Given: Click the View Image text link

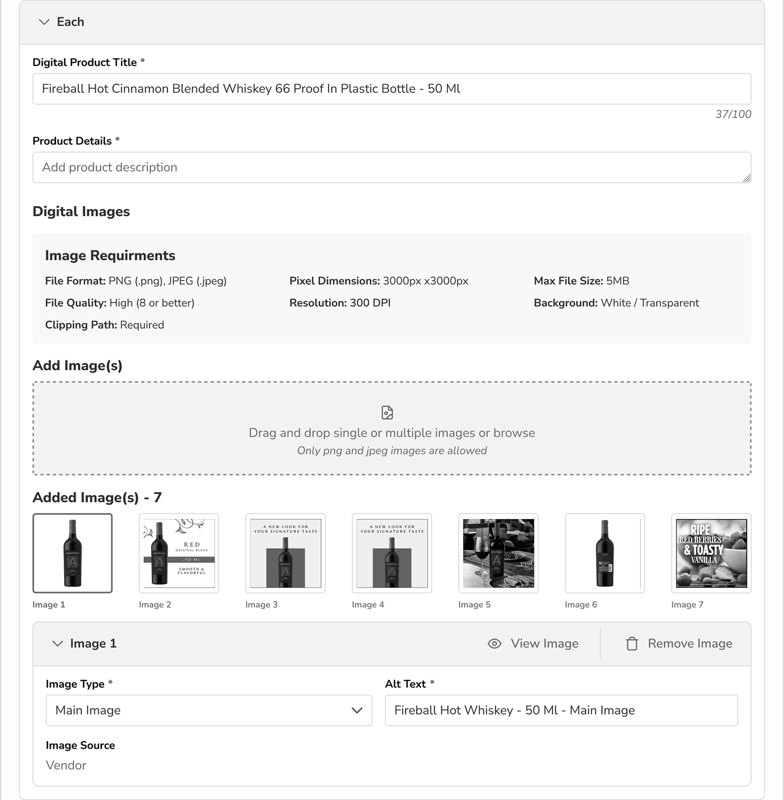Looking at the screenshot, I should [544, 643].
